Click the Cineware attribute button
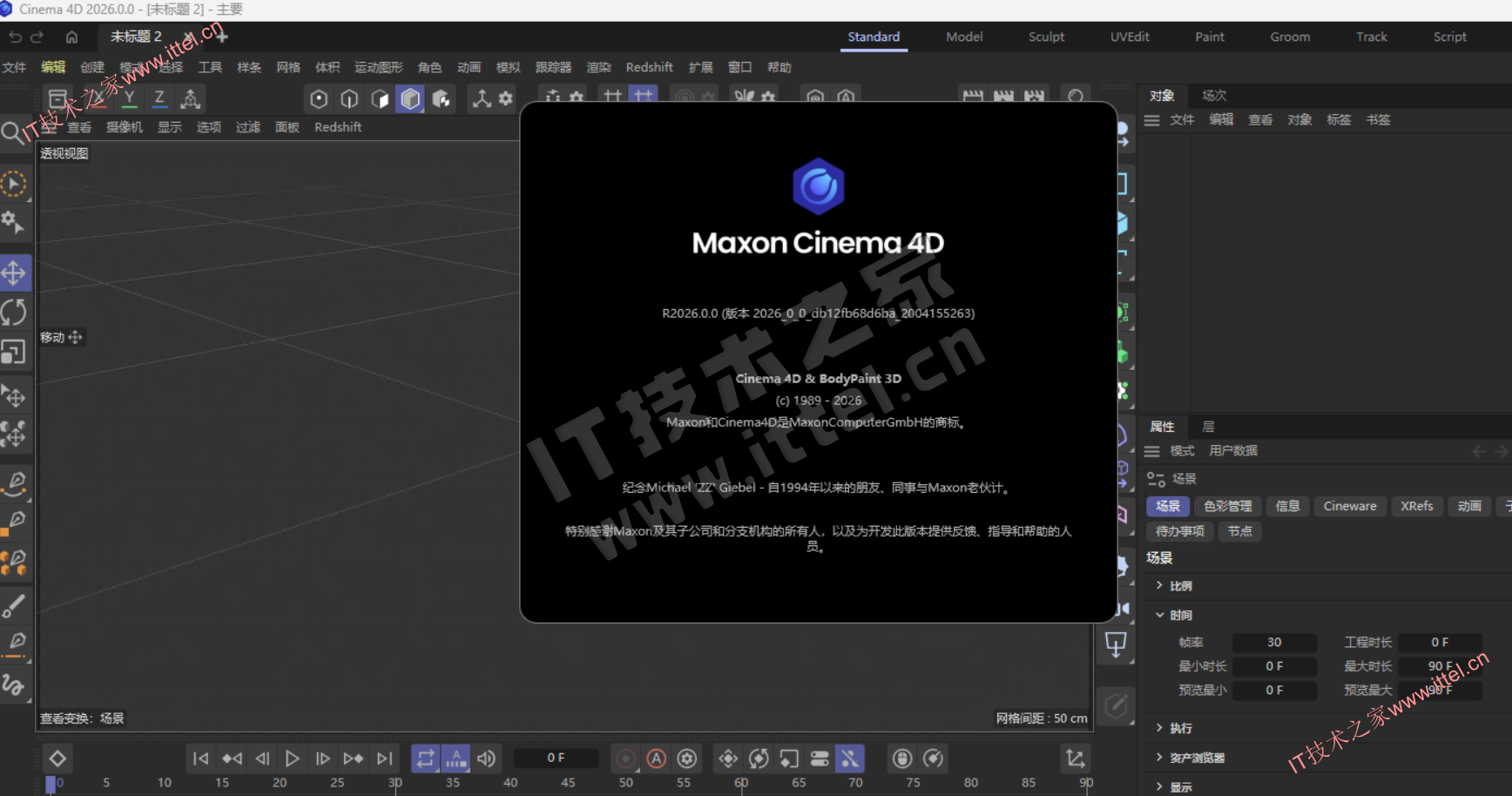Screen dimensions: 1512x796 coord(1349,506)
